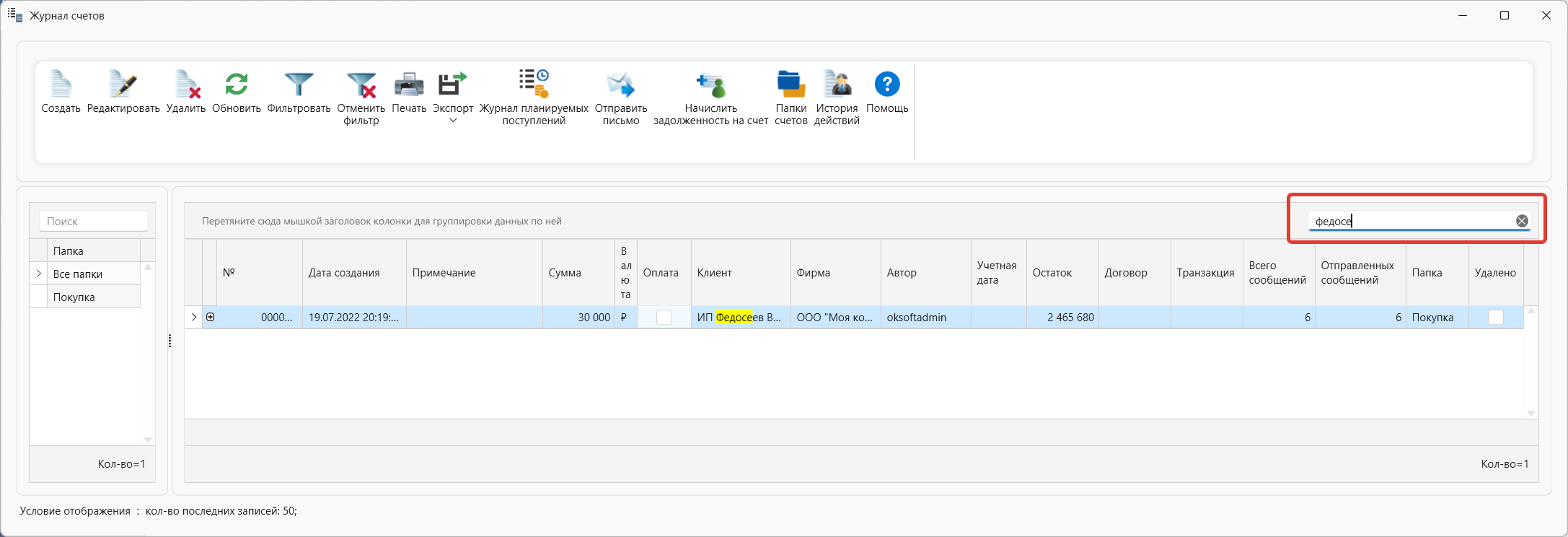Image resolution: width=1568 pixels, height=537 pixels.
Task: Click the Всего сообщений column header
Action: pos(1279,273)
